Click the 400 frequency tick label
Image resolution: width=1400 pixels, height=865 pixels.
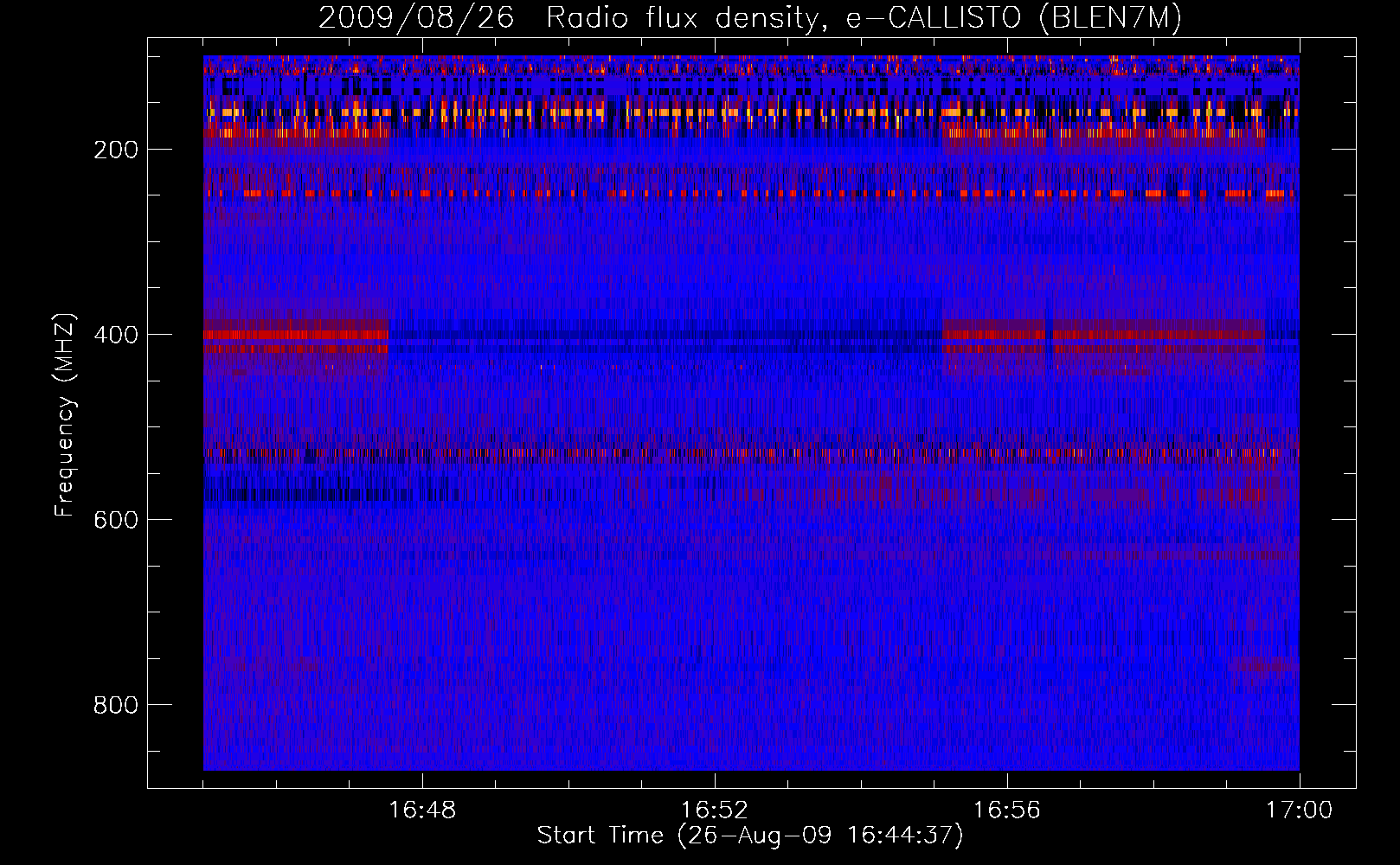pyautogui.click(x=116, y=335)
